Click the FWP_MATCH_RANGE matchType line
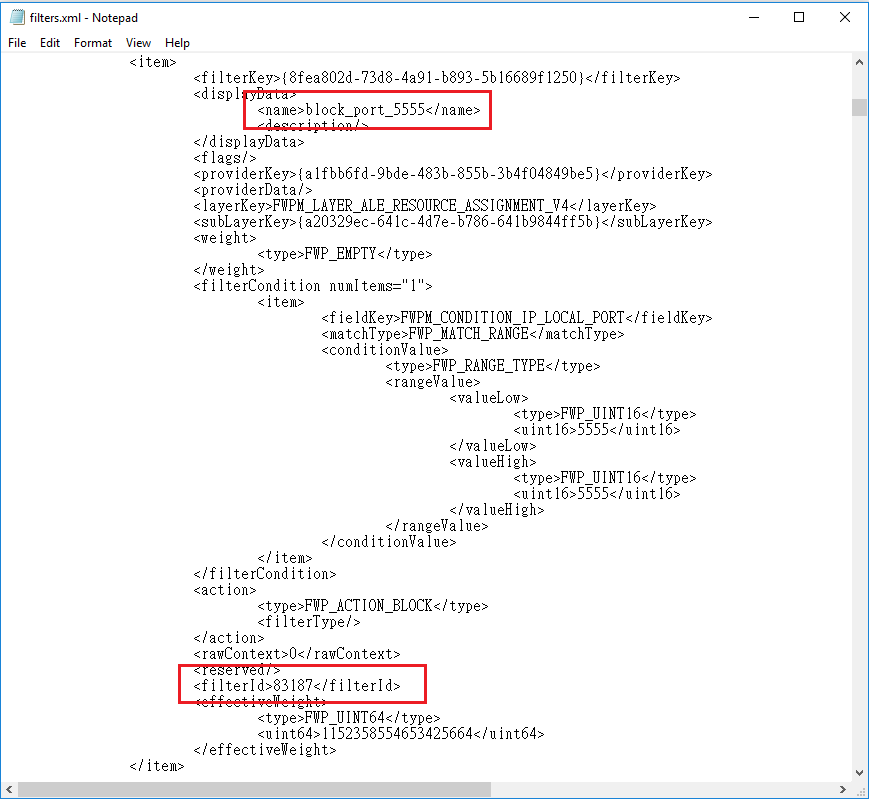The width and height of the screenshot is (869, 799). 473,334
